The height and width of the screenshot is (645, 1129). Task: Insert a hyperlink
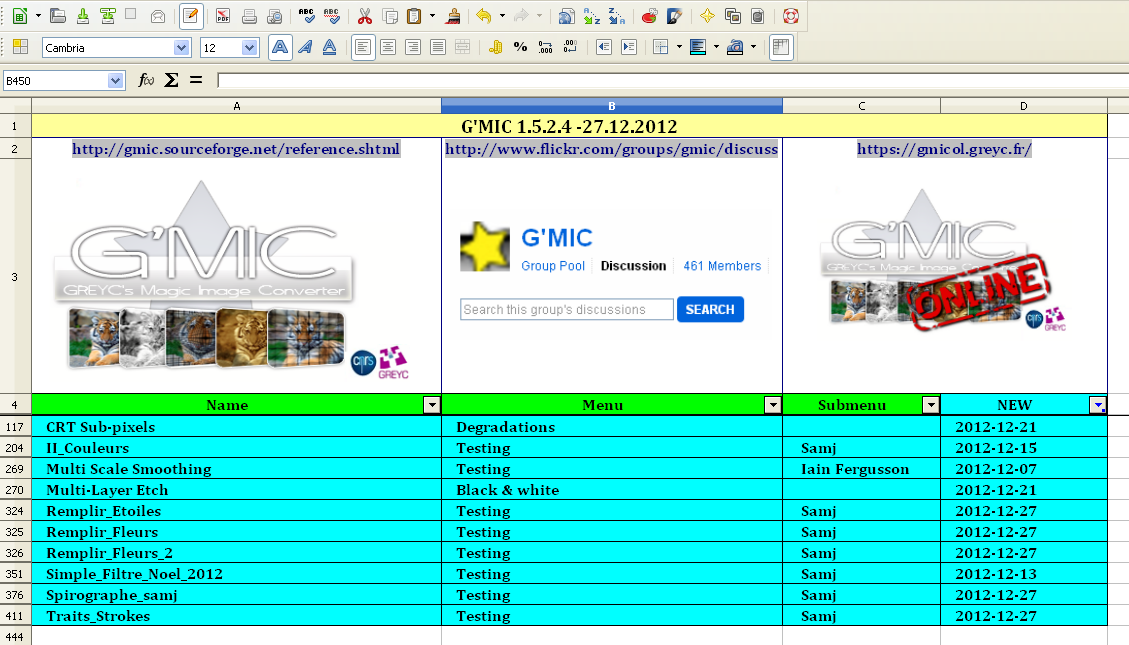click(x=567, y=16)
